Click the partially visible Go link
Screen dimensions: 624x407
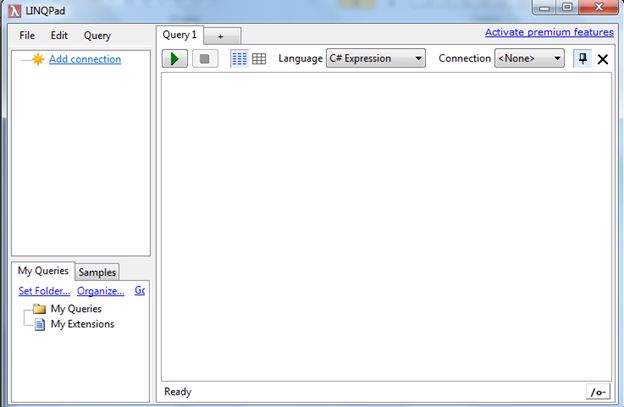click(140, 290)
